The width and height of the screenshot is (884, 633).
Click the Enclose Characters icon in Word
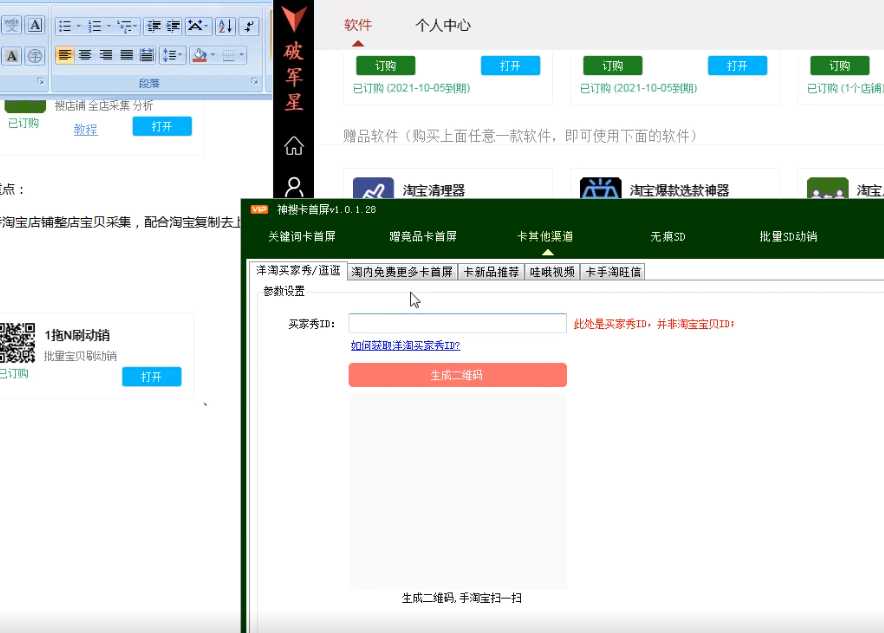tap(35, 56)
